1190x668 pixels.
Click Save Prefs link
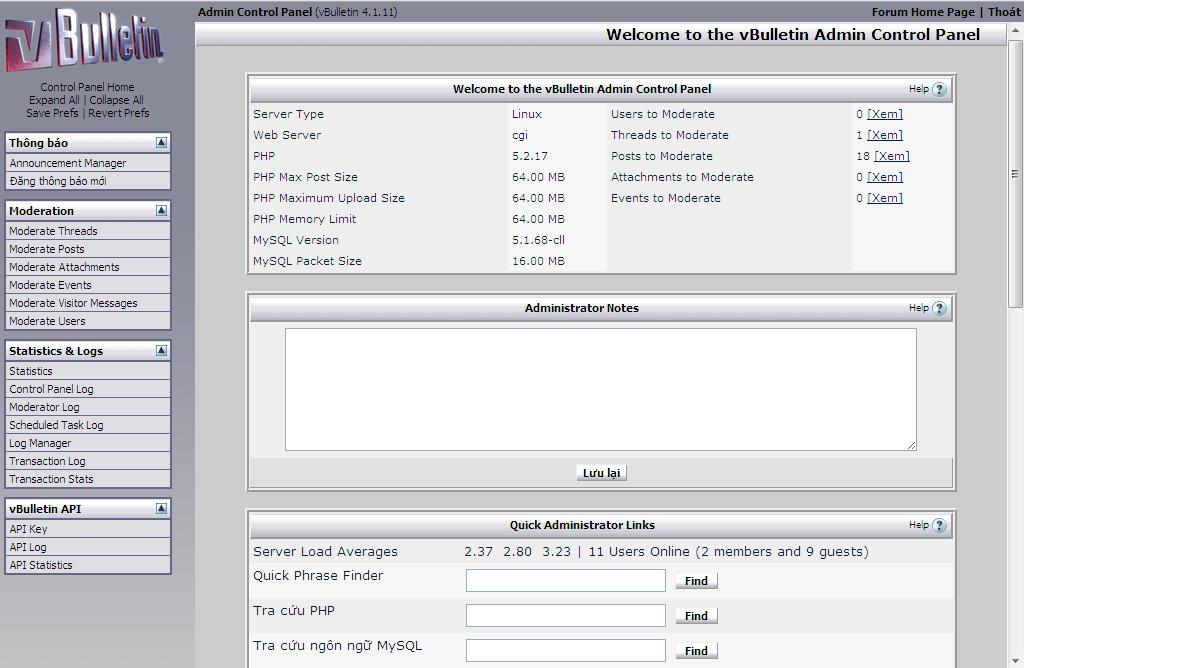[x=52, y=113]
